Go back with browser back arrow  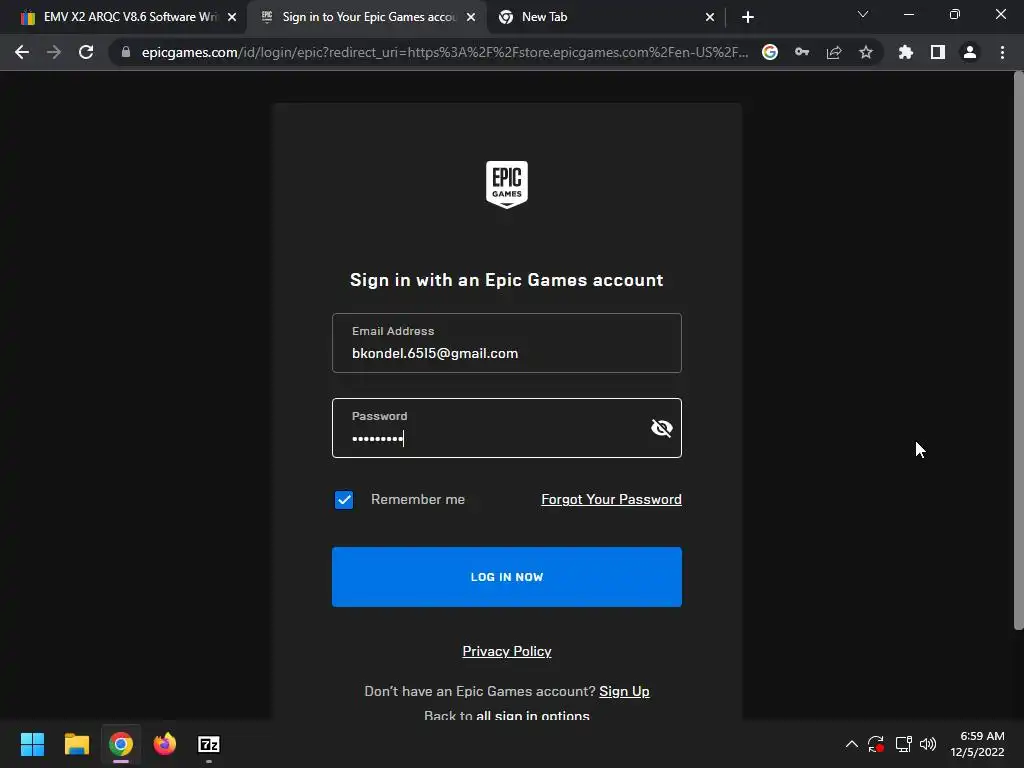[x=22, y=52]
